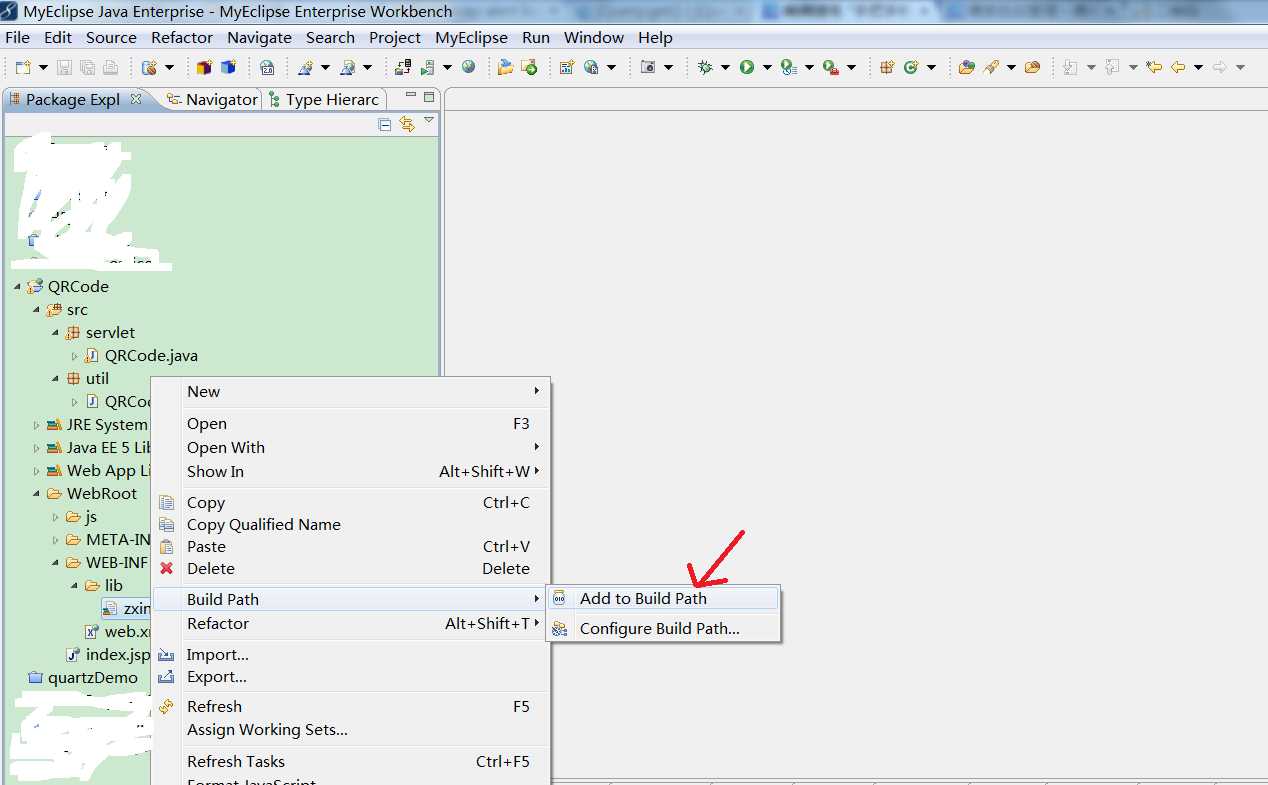Select Assign Working Sets... entry
This screenshot has height=785, width=1268.
coord(348,729)
